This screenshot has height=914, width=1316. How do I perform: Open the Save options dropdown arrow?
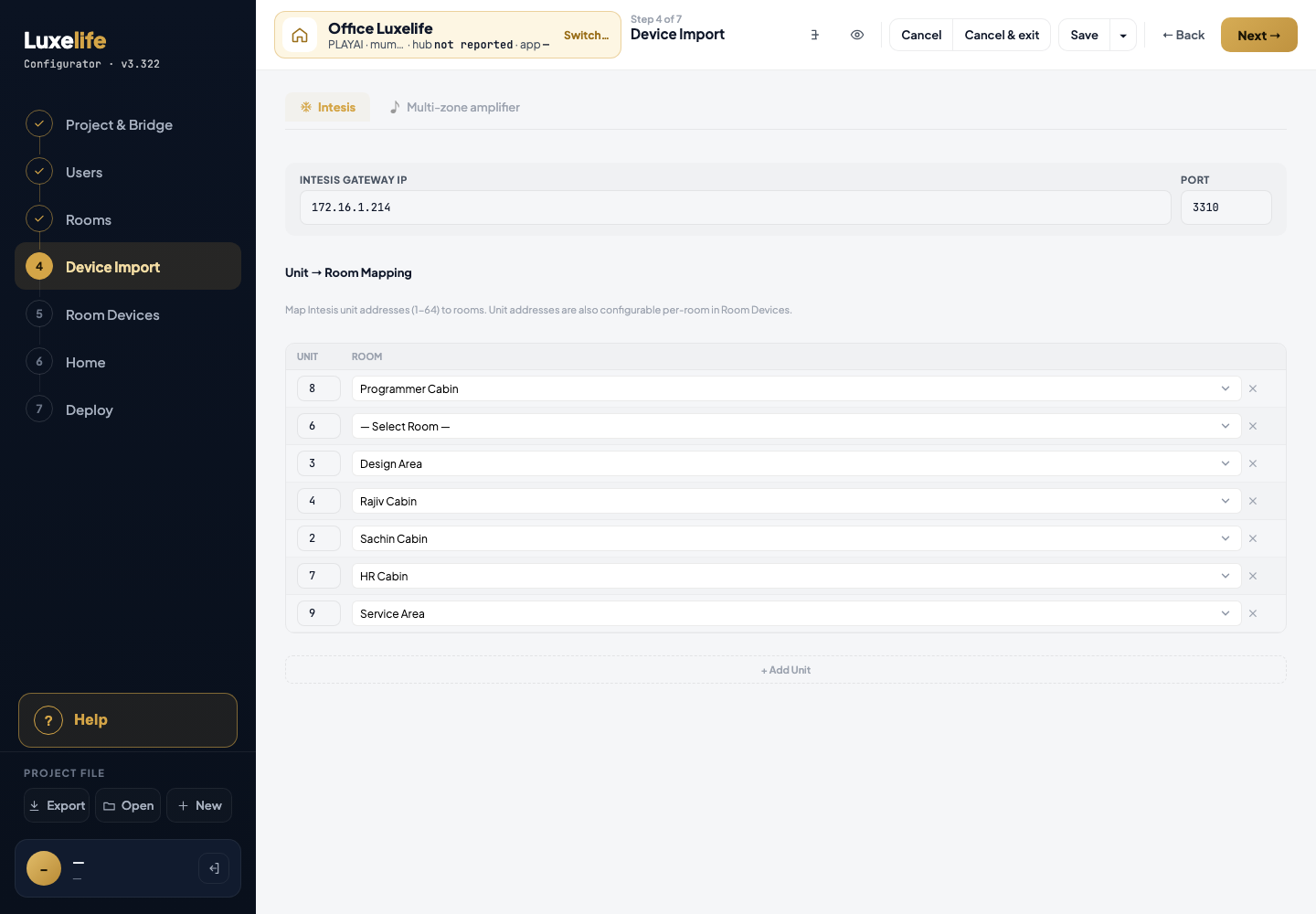1123,36
